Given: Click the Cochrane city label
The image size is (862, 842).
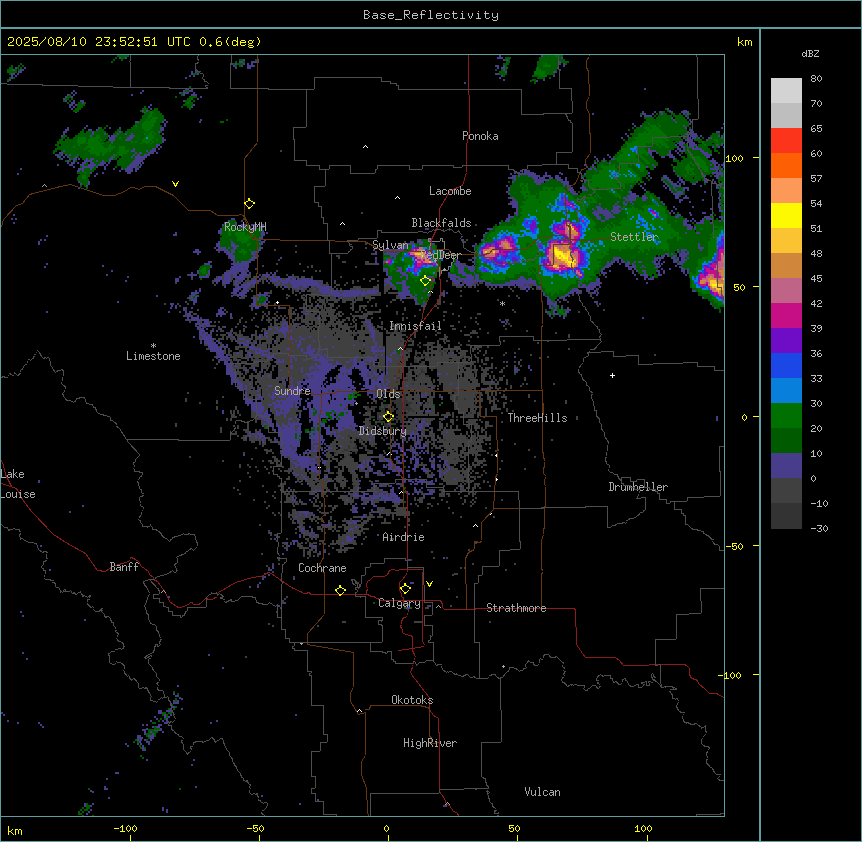Looking at the screenshot, I should click(x=322, y=568).
